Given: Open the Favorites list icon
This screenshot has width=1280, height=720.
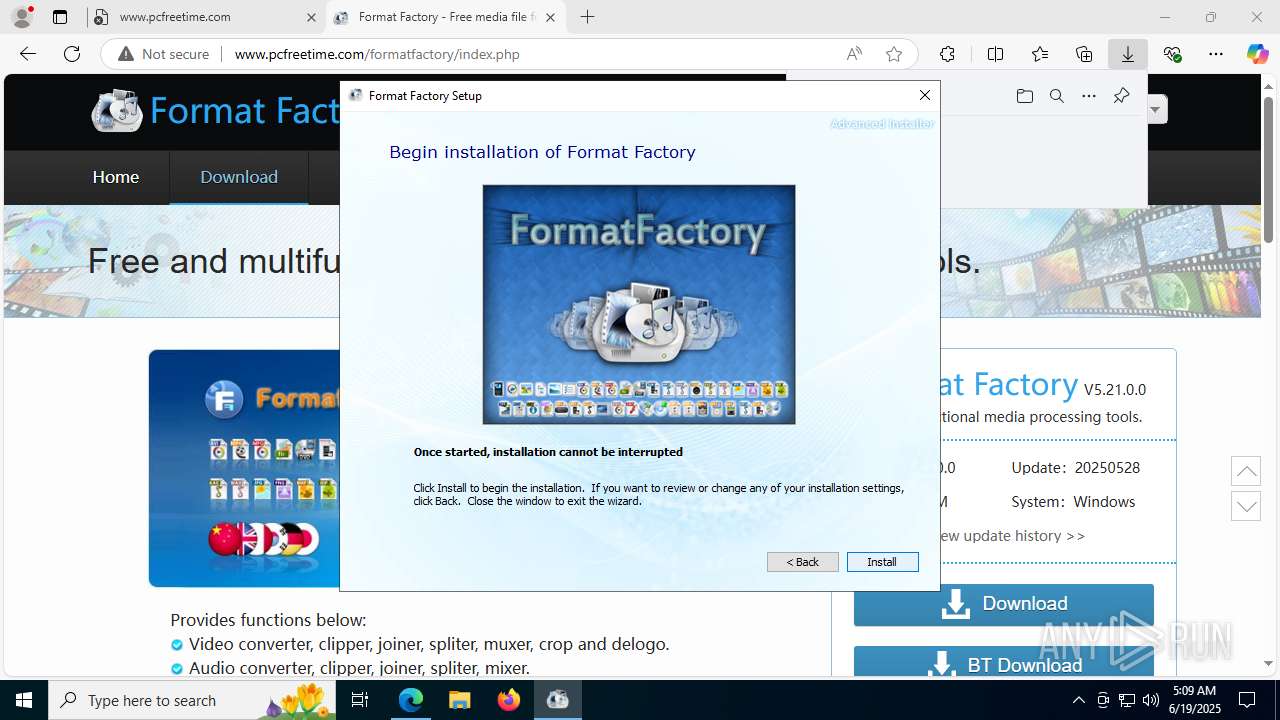Looking at the screenshot, I should [x=1040, y=54].
